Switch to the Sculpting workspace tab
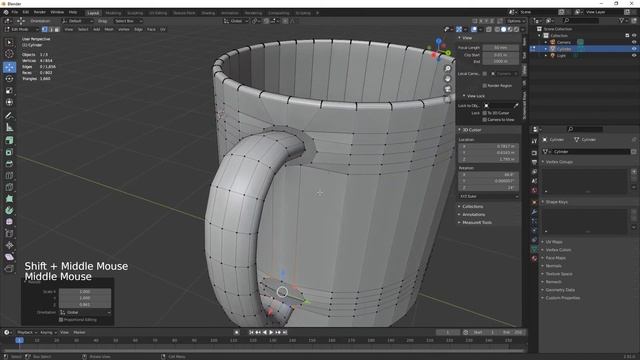This screenshot has width=640, height=360. [x=135, y=13]
